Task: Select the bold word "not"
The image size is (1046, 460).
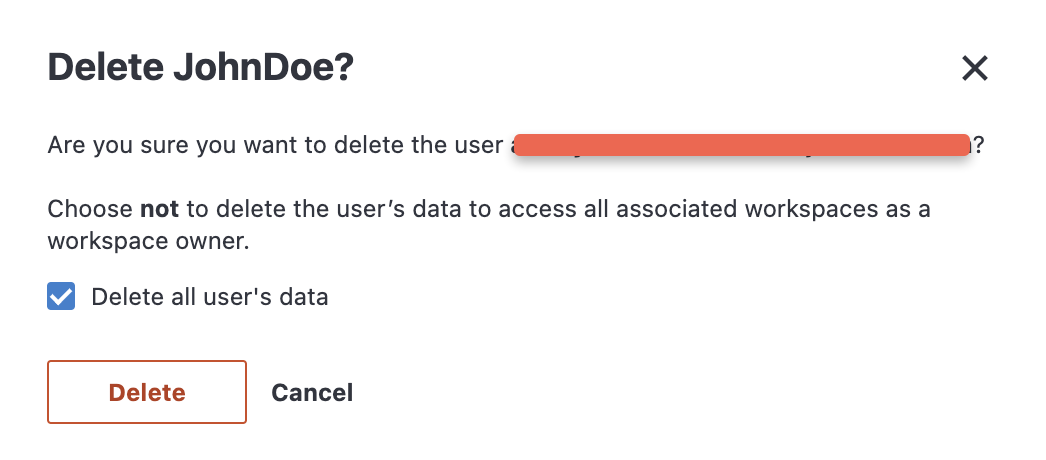Action: [157, 211]
